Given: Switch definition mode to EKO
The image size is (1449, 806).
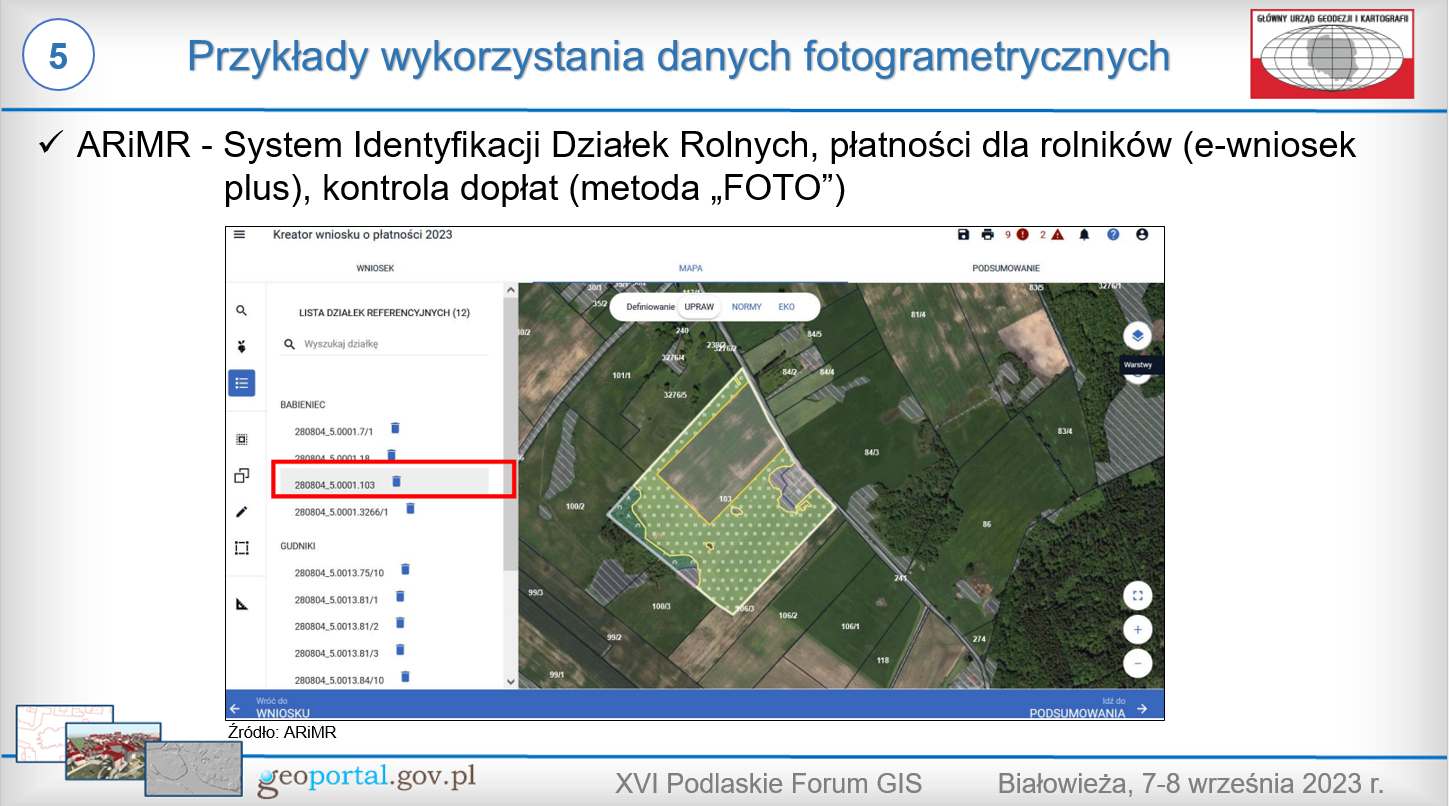Looking at the screenshot, I should point(787,307).
